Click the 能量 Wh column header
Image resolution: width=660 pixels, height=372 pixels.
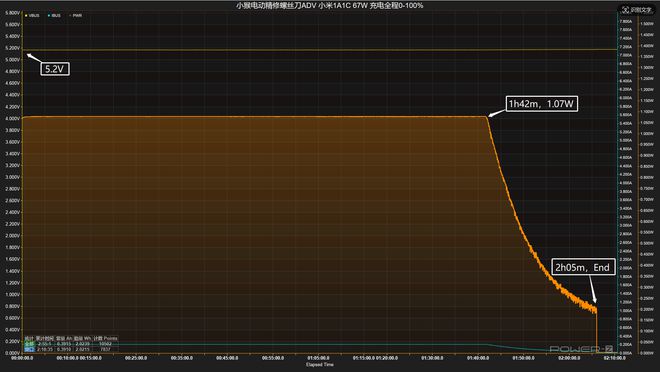tap(82, 338)
